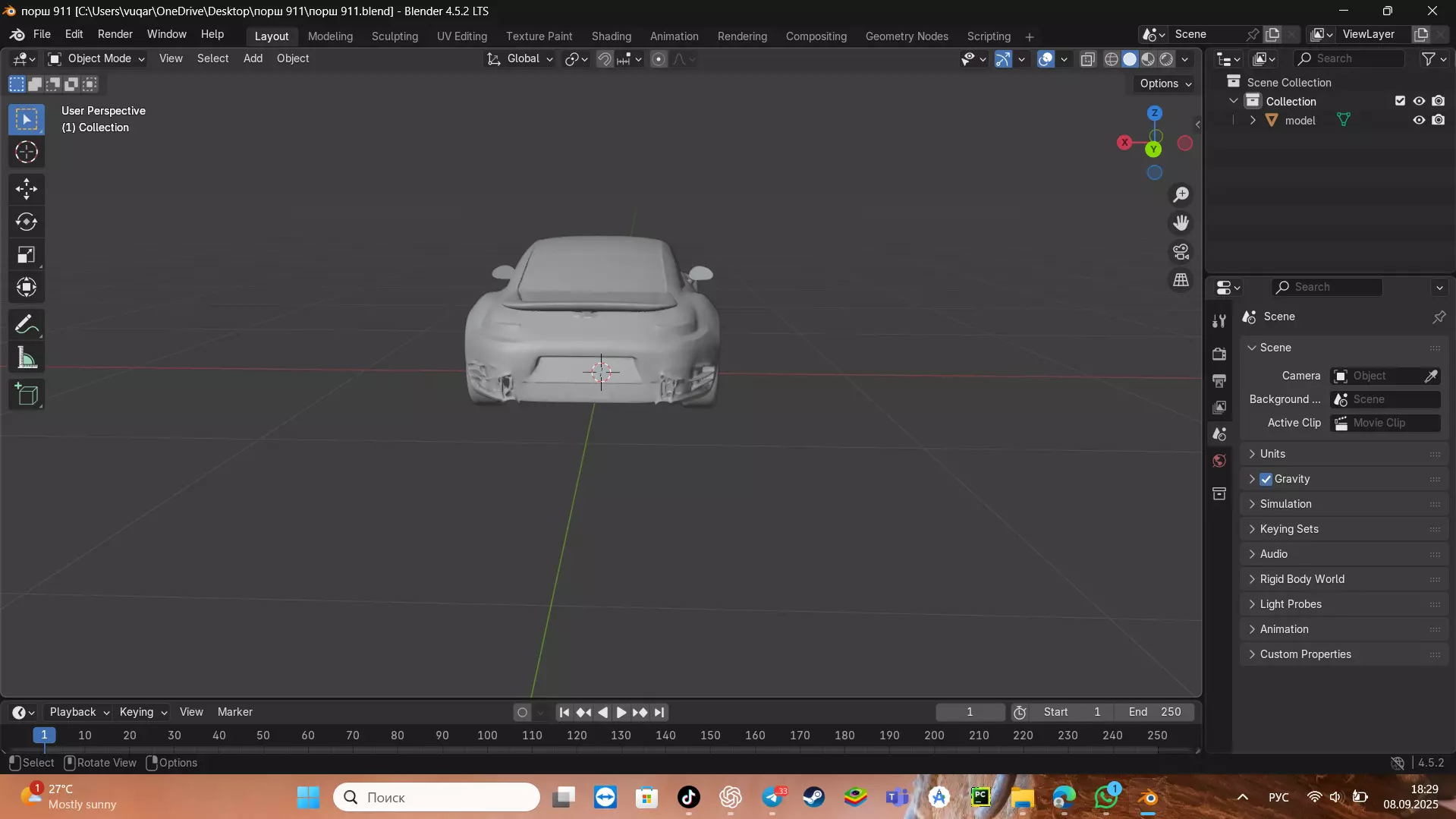The height and width of the screenshot is (819, 1456).
Task: Switch perspective/orthographic grid icon
Action: 1181,281
